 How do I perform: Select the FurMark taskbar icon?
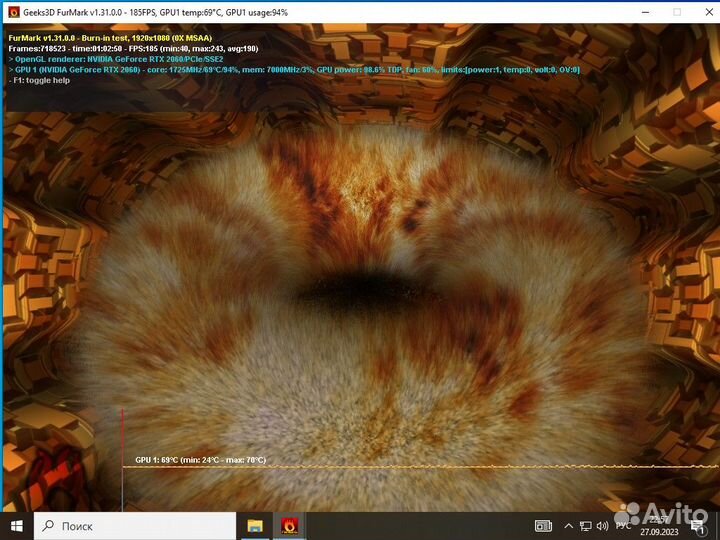(x=289, y=525)
